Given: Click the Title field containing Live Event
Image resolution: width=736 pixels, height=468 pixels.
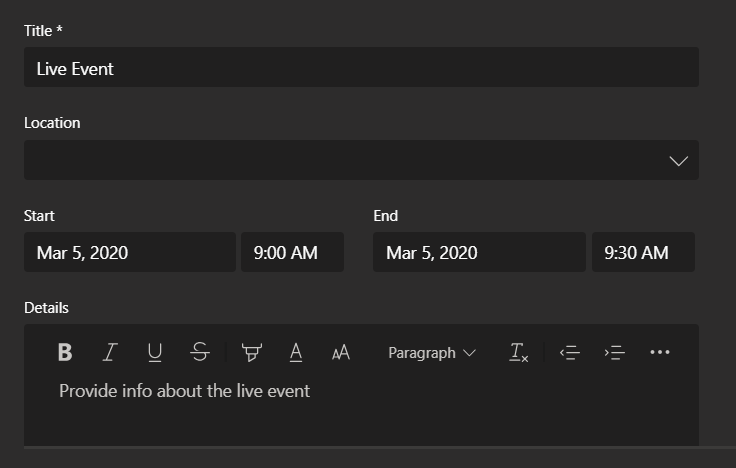Looking at the screenshot, I should (x=361, y=67).
